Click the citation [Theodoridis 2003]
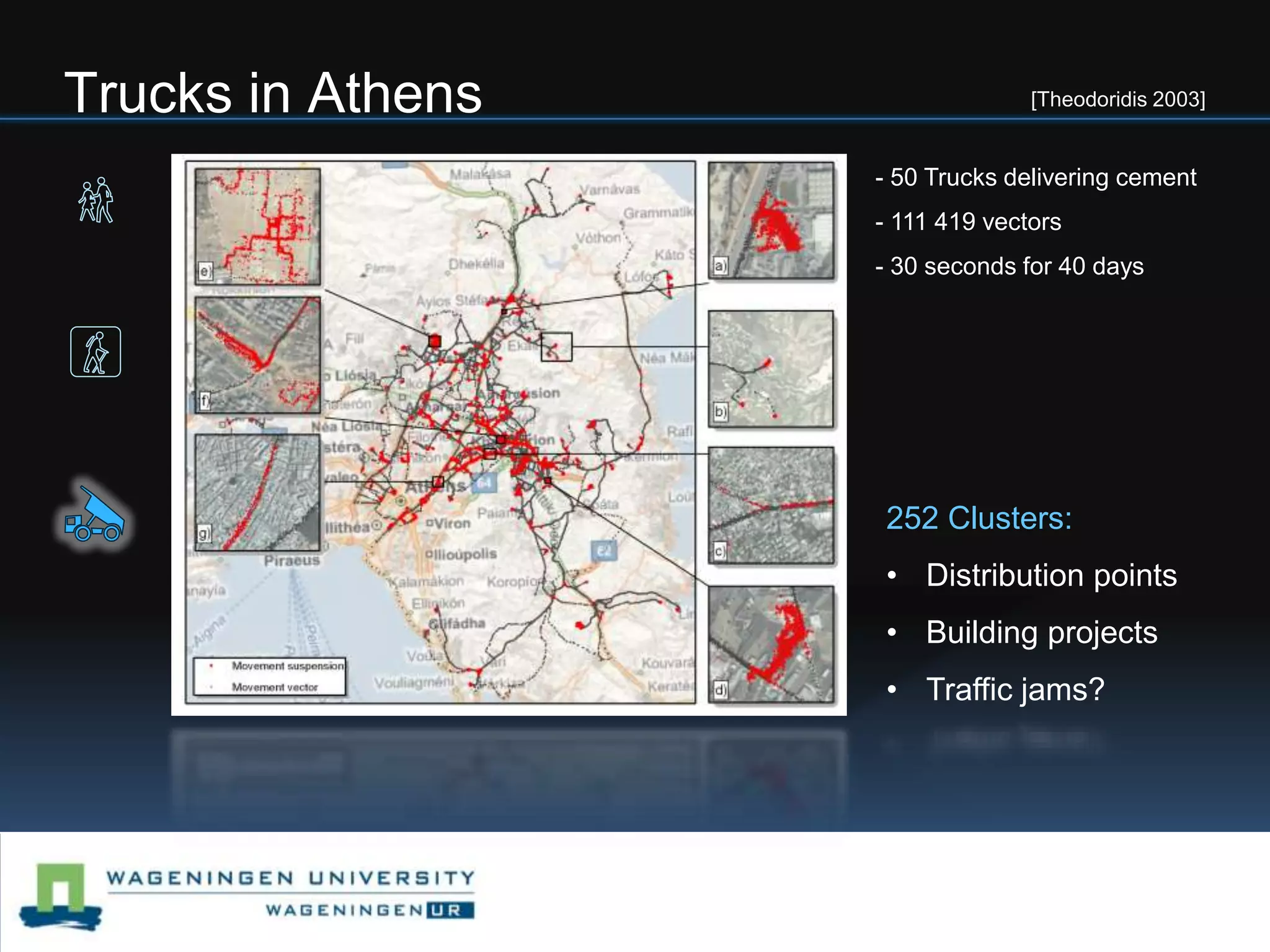Screen dimensions: 1270x952 [1118, 99]
